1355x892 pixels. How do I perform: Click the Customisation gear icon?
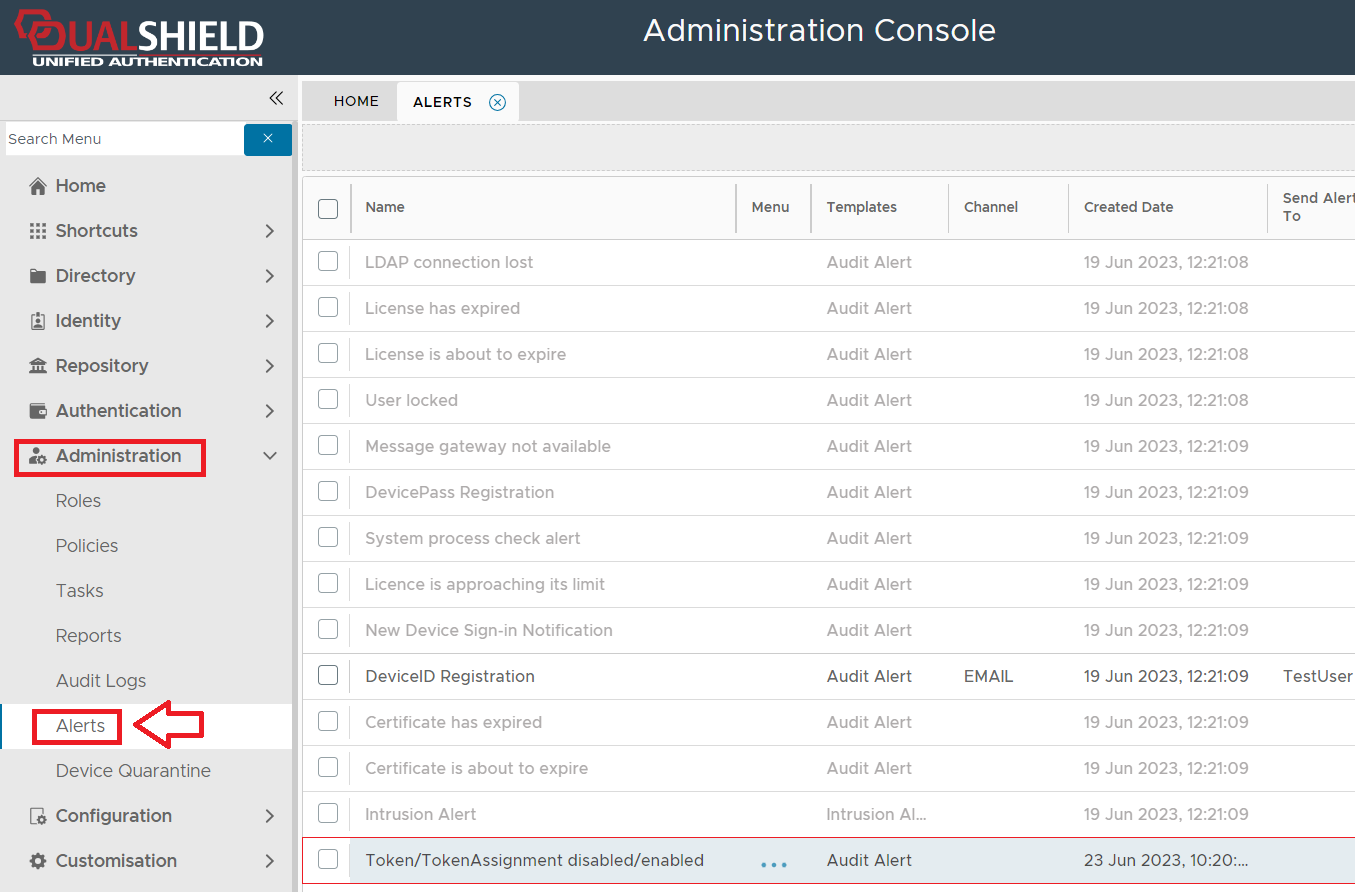[x=38, y=861]
